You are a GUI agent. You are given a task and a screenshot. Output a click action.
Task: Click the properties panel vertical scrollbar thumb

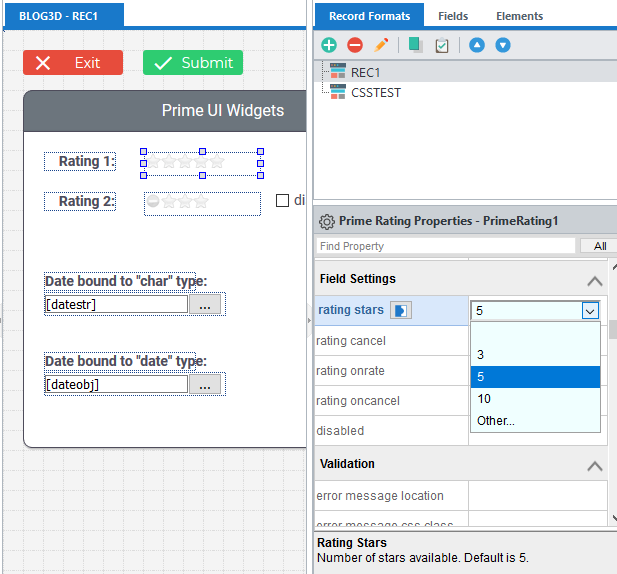(613, 330)
